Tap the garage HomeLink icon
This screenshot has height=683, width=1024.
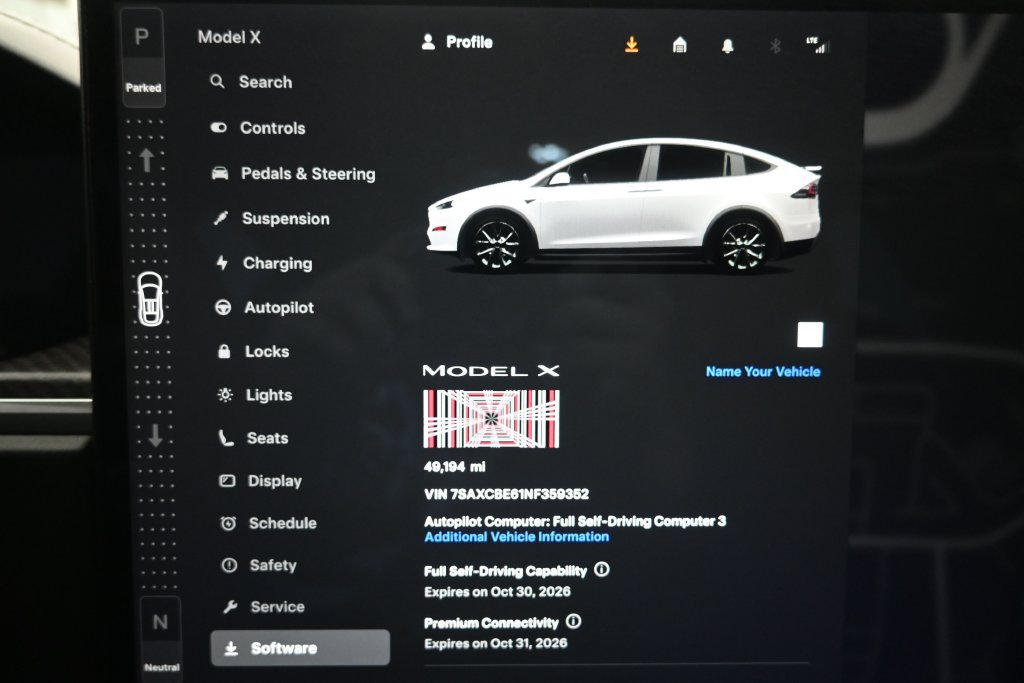(680, 45)
